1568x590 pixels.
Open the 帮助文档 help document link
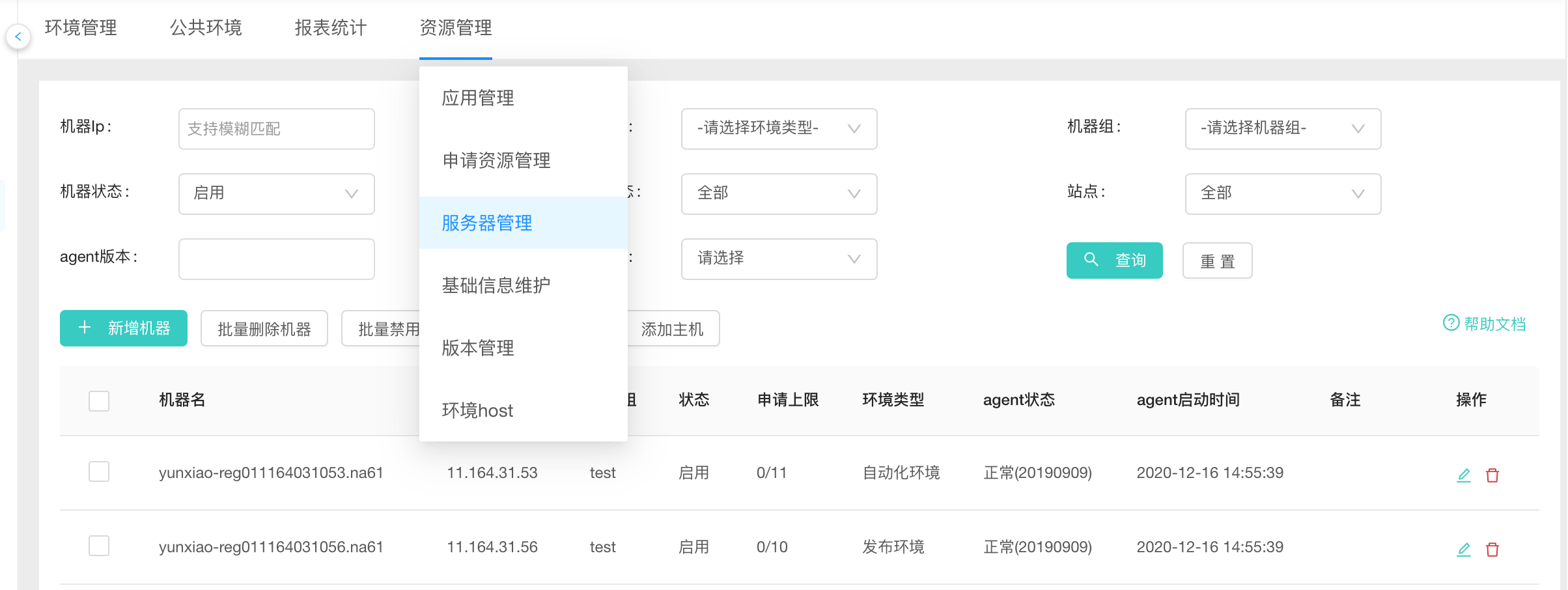point(1485,324)
